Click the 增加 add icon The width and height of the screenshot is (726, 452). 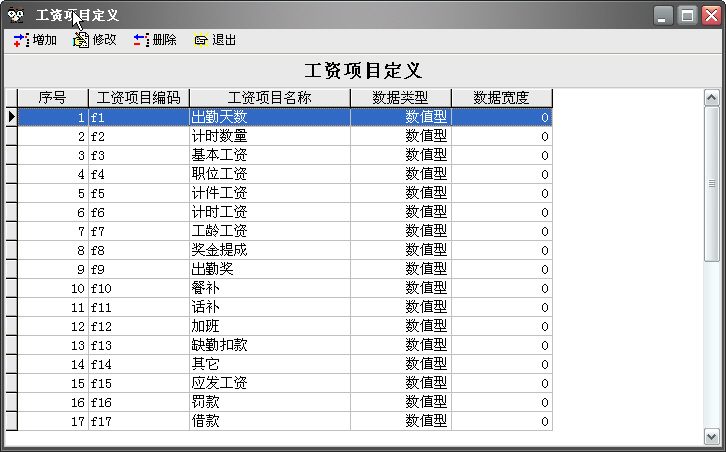tap(21, 40)
